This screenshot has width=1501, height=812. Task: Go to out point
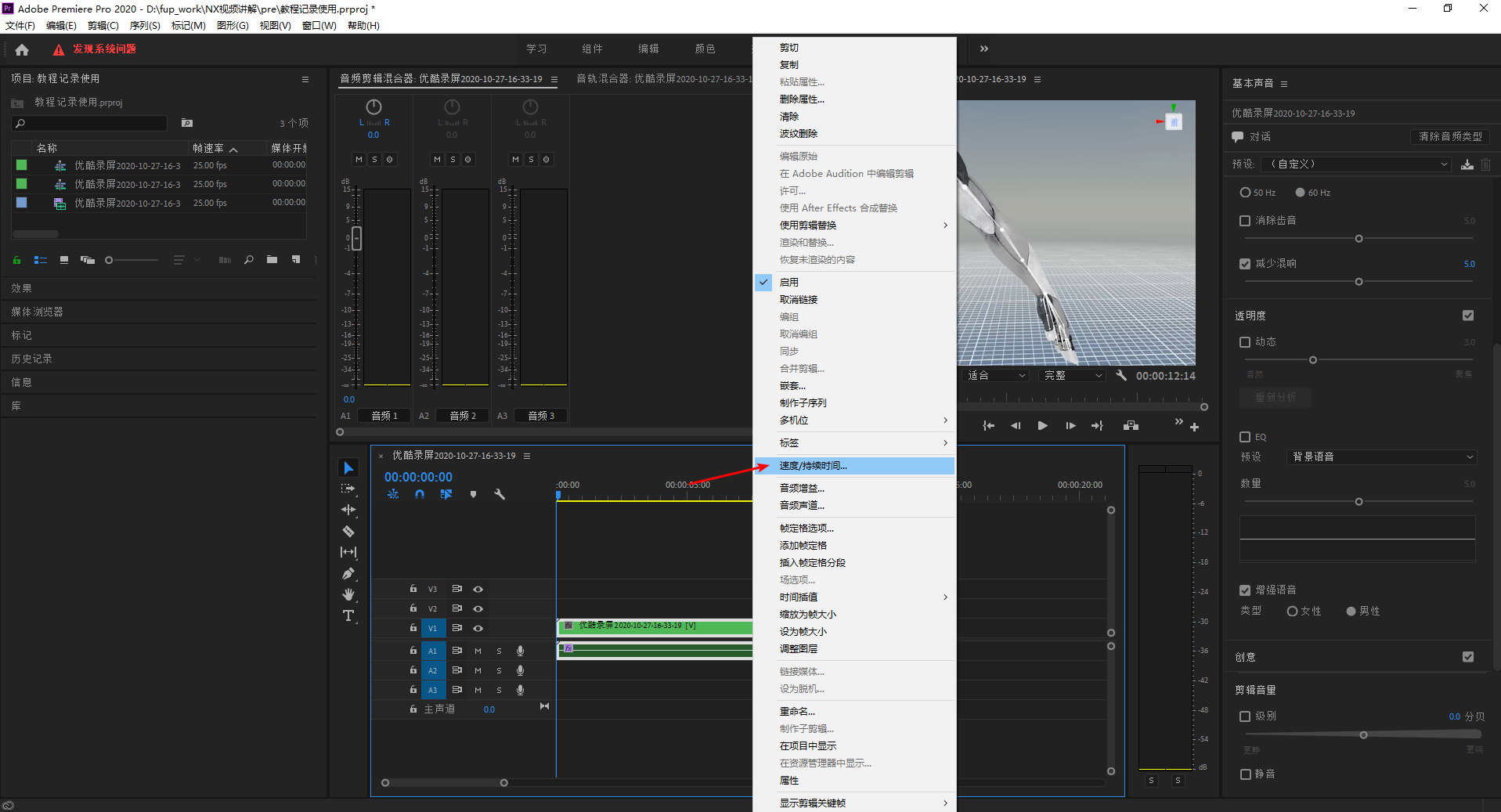(1097, 426)
